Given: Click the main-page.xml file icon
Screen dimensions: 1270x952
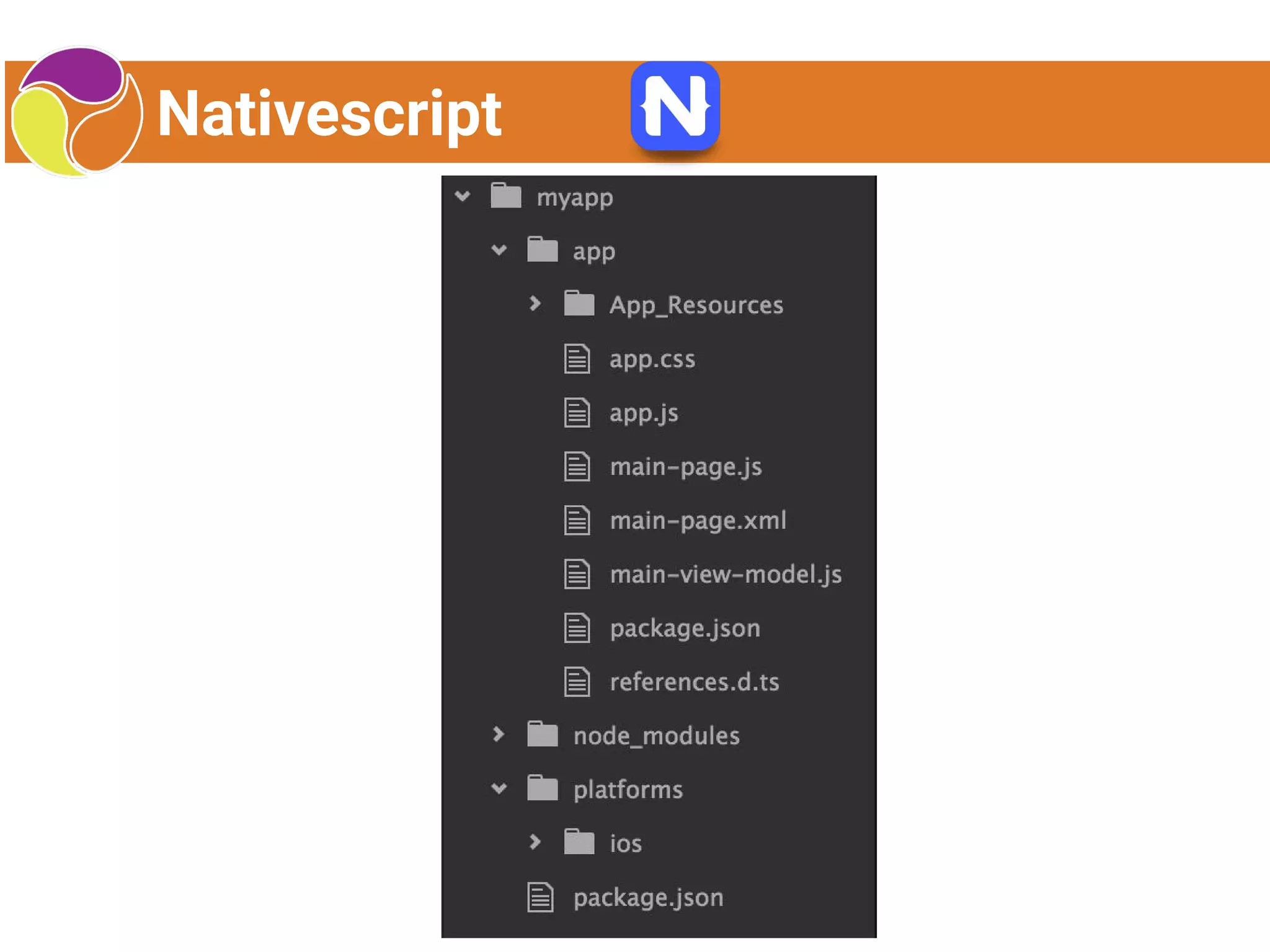Looking at the screenshot, I should point(577,520).
